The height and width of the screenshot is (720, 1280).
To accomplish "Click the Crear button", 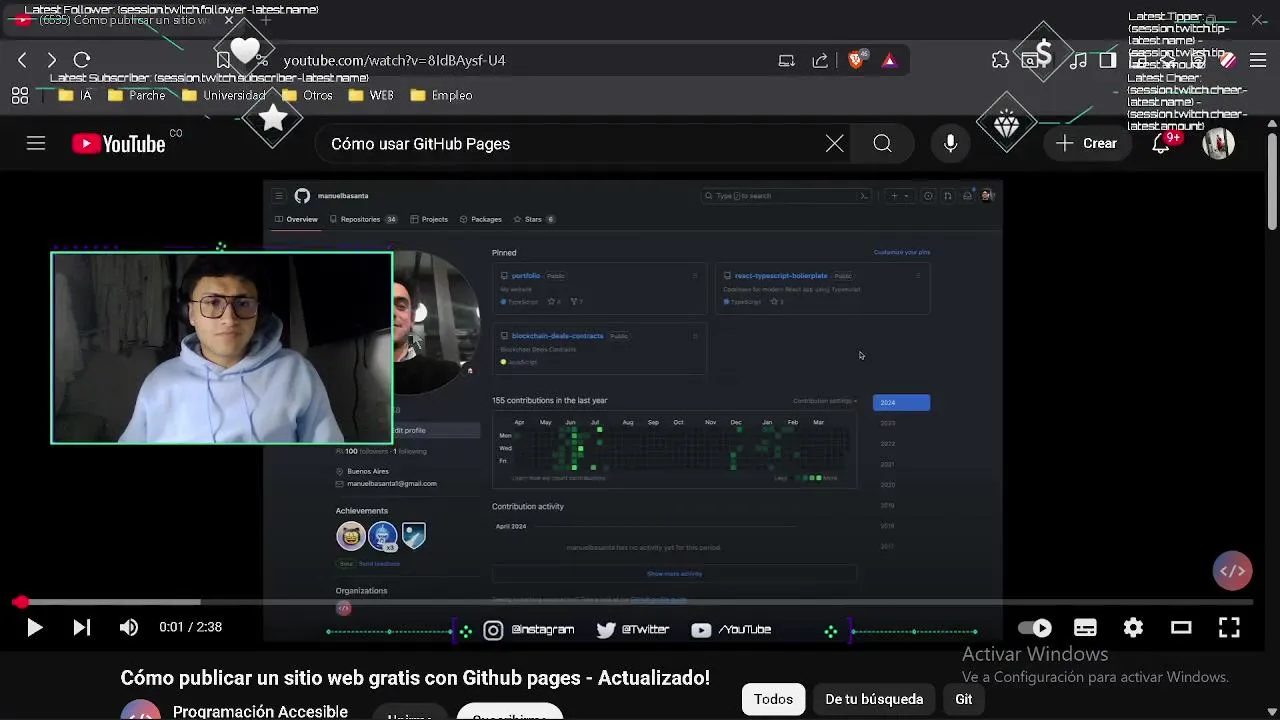I will click(x=1086, y=144).
